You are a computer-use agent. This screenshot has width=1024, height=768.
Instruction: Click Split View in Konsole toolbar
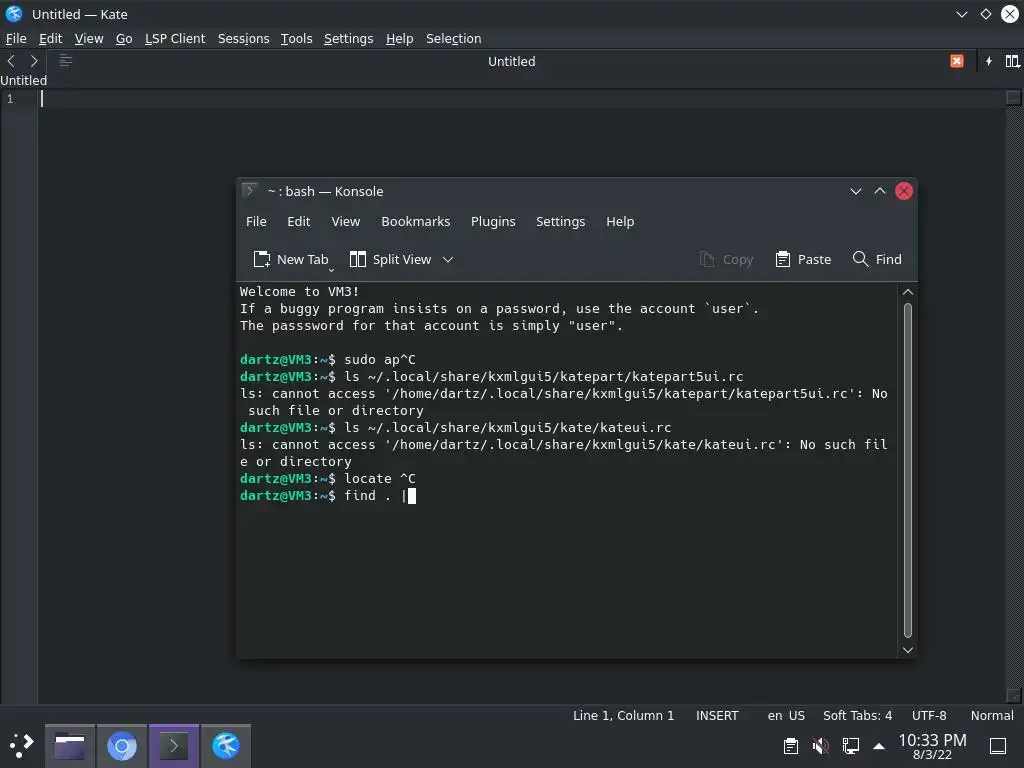tap(390, 259)
